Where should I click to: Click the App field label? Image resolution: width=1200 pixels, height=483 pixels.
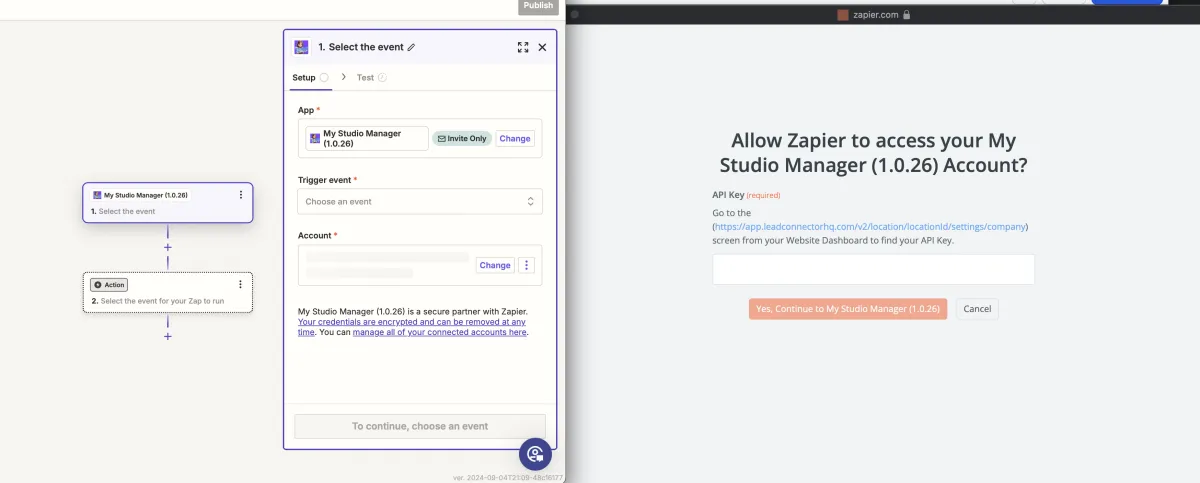click(x=309, y=109)
